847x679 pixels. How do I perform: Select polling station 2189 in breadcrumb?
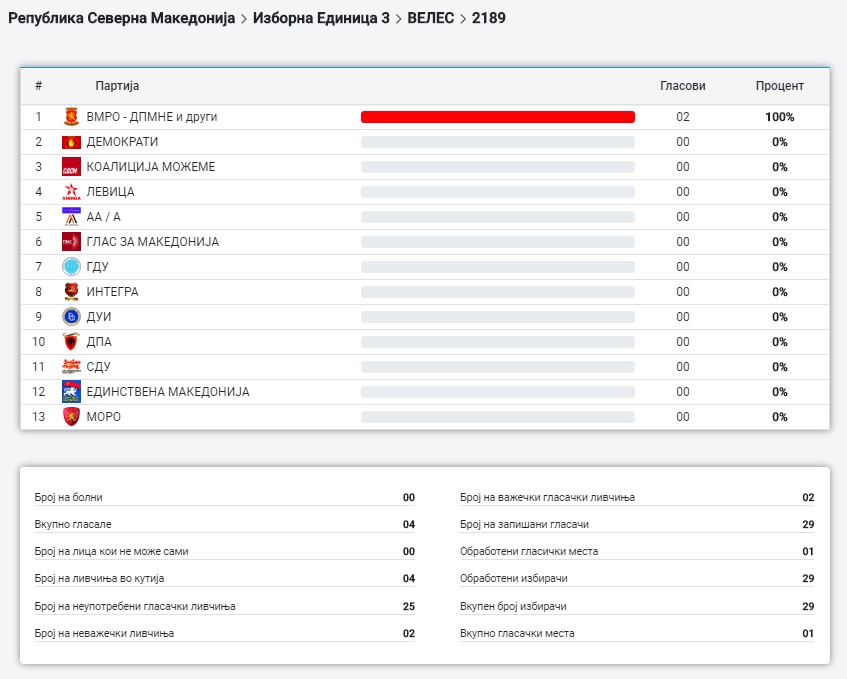tap(489, 18)
